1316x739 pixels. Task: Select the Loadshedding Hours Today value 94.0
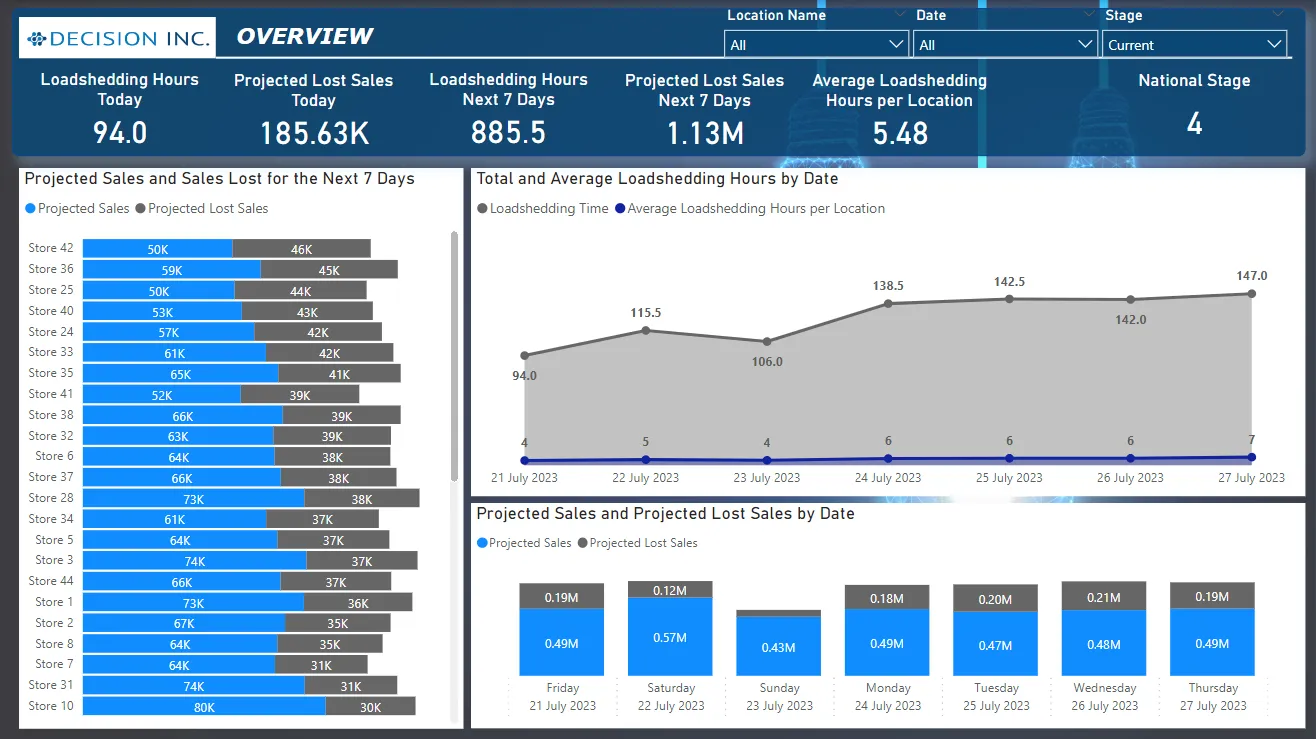click(120, 132)
